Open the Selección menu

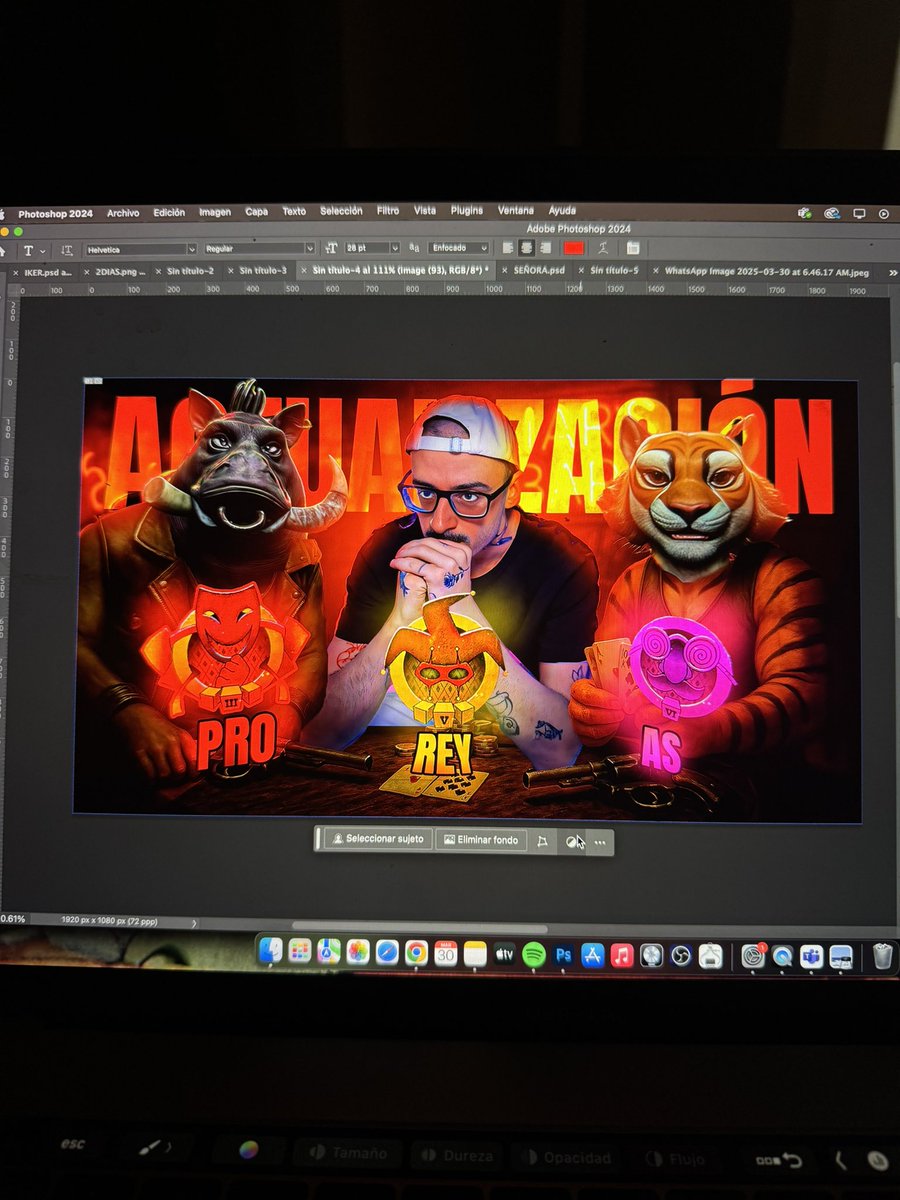click(x=341, y=211)
